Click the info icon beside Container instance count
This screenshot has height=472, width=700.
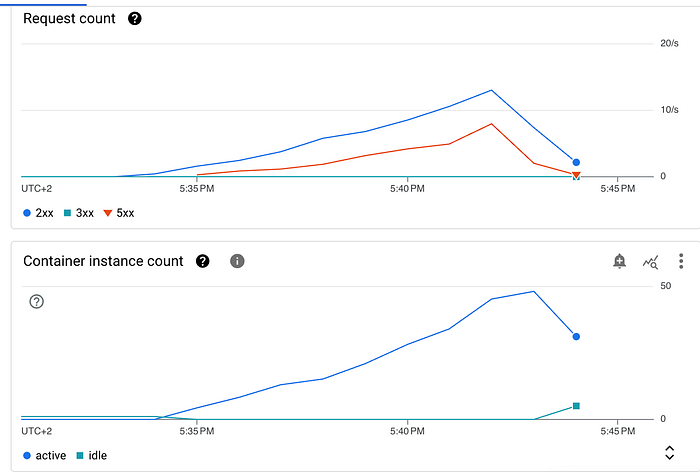(237, 261)
